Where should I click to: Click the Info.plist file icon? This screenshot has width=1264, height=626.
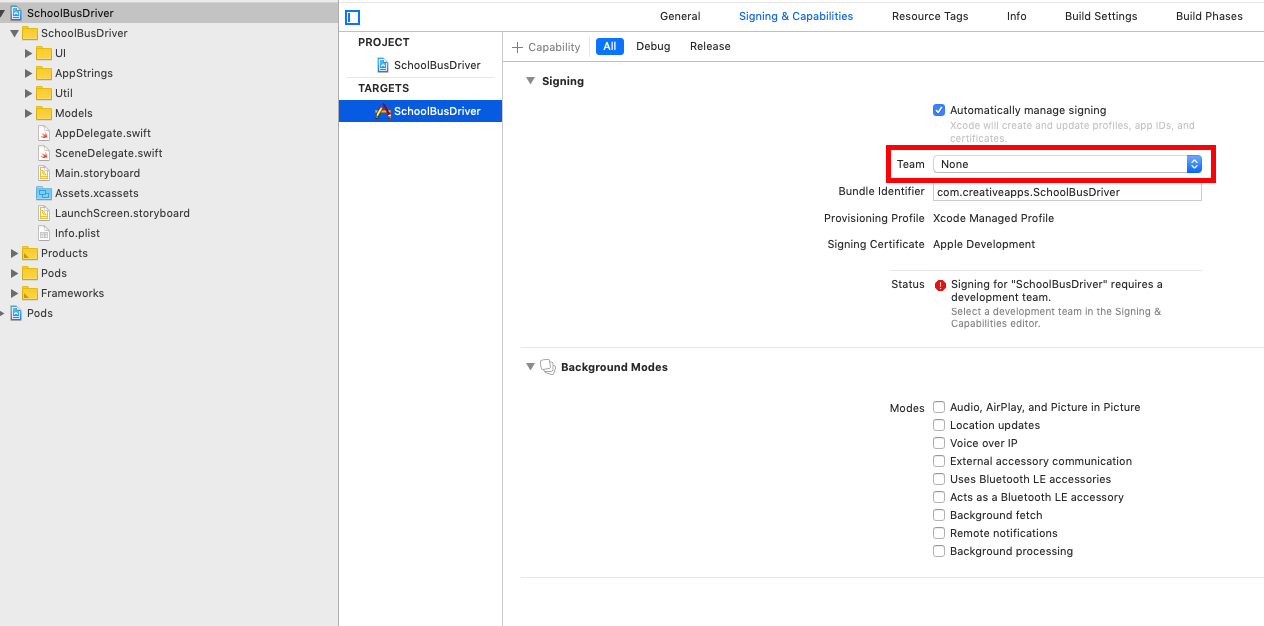coord(44,233)
